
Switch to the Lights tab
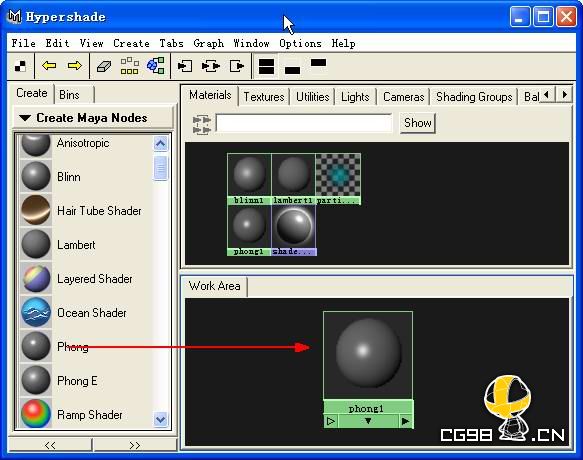(355, 97)
